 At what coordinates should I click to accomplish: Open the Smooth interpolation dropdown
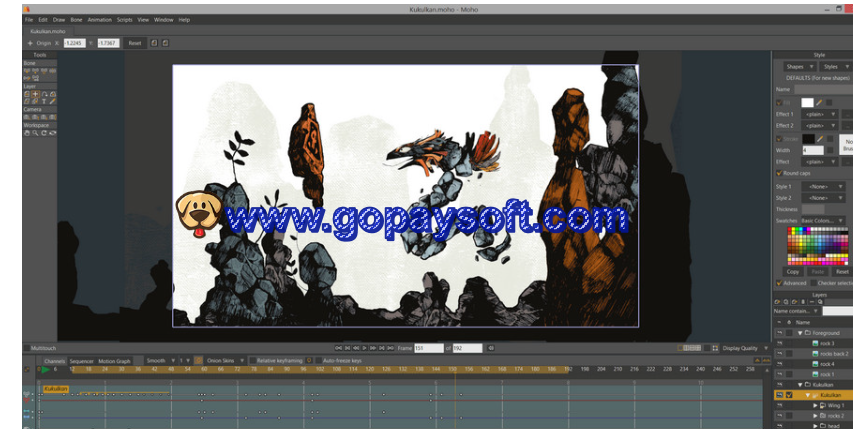(160, 360)
